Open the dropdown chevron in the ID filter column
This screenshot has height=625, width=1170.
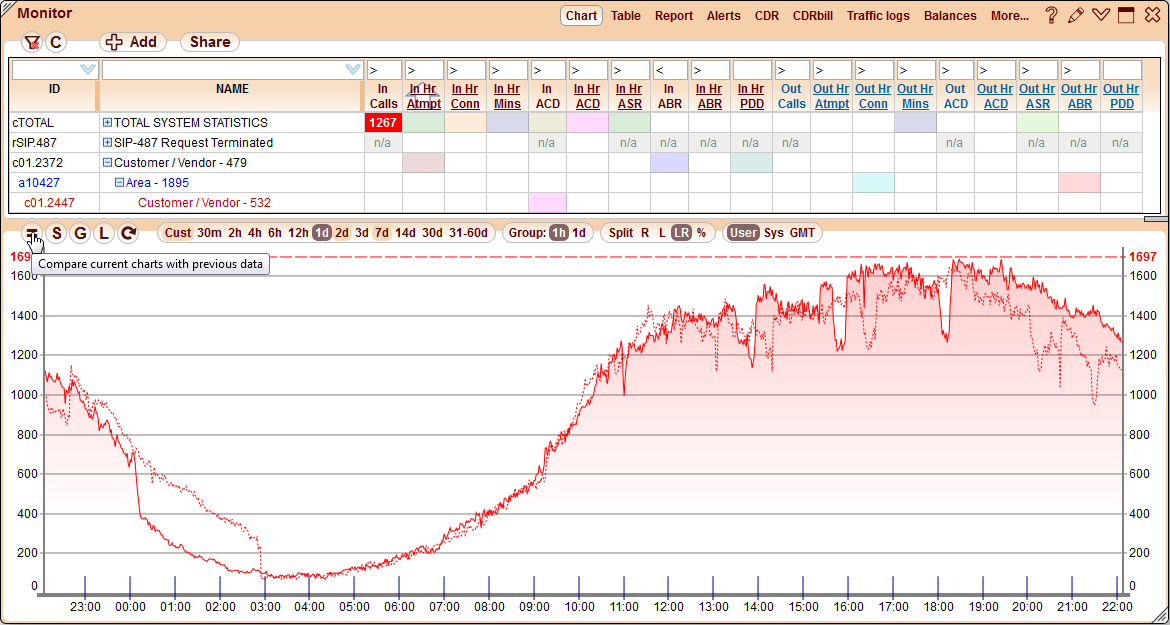[87, 69]
